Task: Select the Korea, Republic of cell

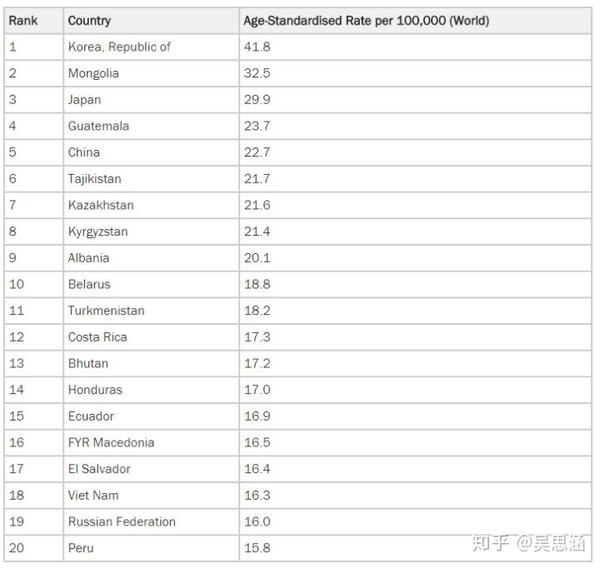Action: 151,47
